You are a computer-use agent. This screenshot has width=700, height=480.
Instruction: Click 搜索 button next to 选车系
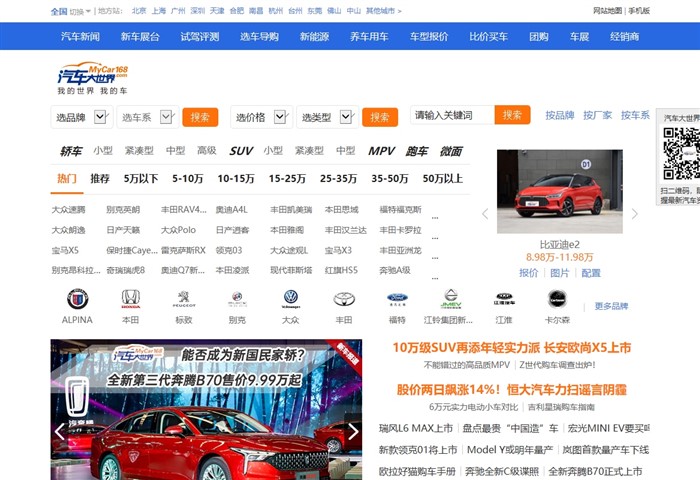pyautogui.click(x=200, y=117)
